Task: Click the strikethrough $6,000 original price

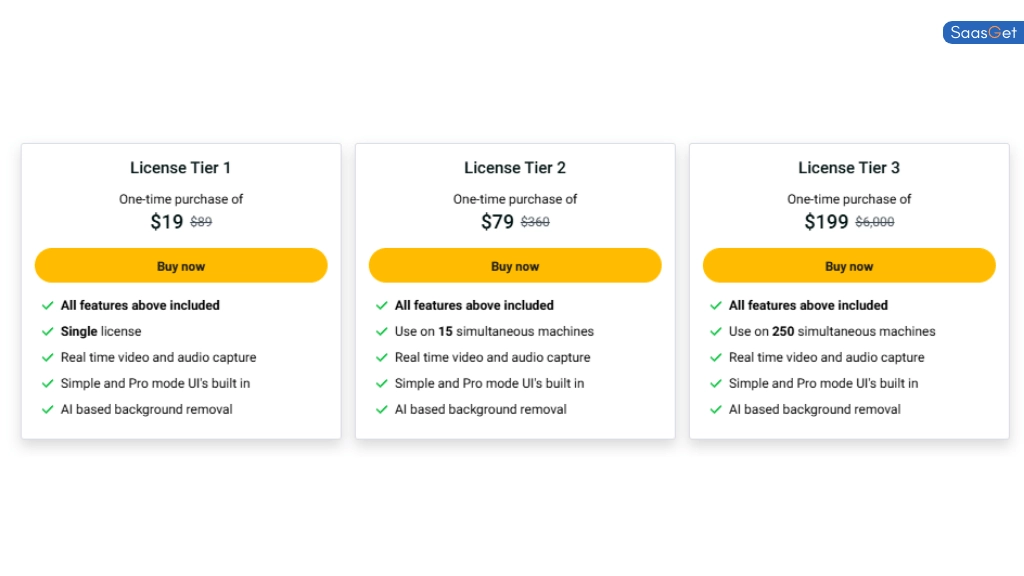Action: 875,223
